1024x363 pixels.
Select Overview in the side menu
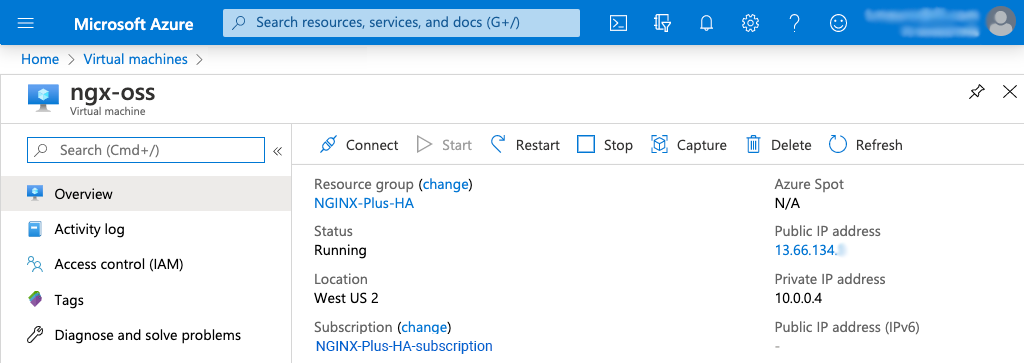(x=146, y=194)
